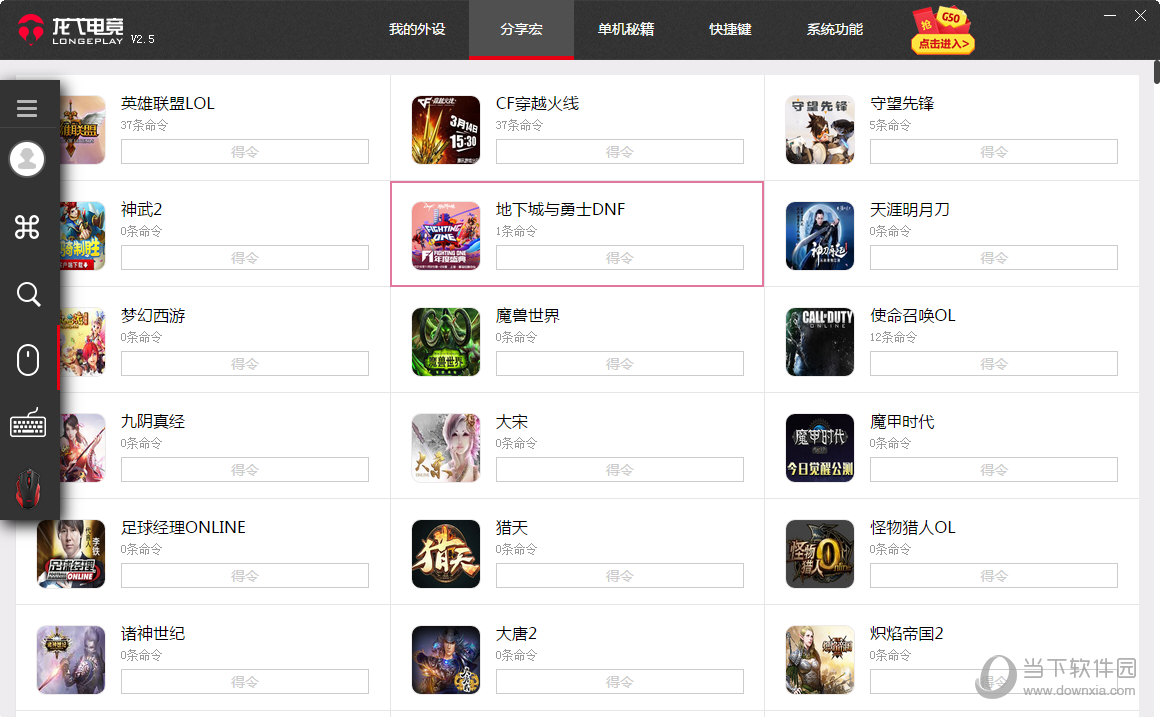Click the vertical scrollbar on right edge
This screenshot has height=720, width=1160.
tap(1156, 73)
